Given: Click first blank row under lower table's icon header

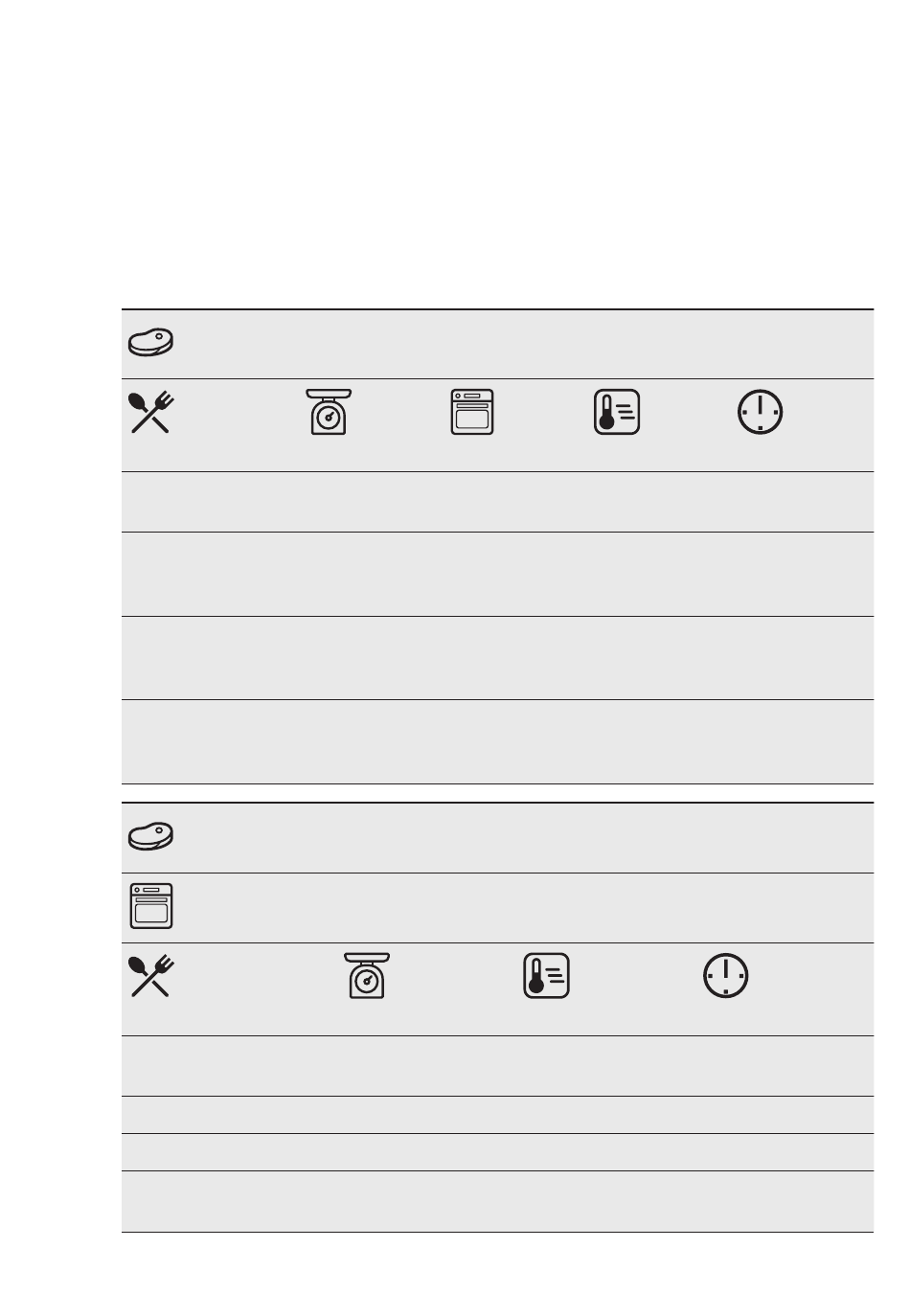Looking at the screenshot, I should click(497, 1066).
